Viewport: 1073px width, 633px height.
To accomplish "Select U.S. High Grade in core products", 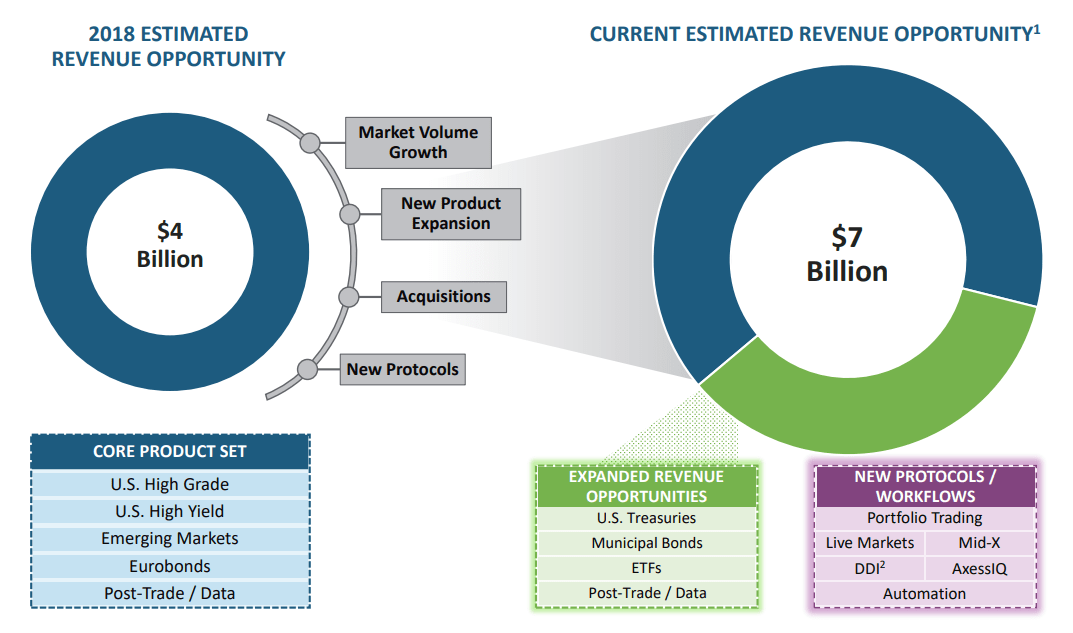I will point(171,484).
